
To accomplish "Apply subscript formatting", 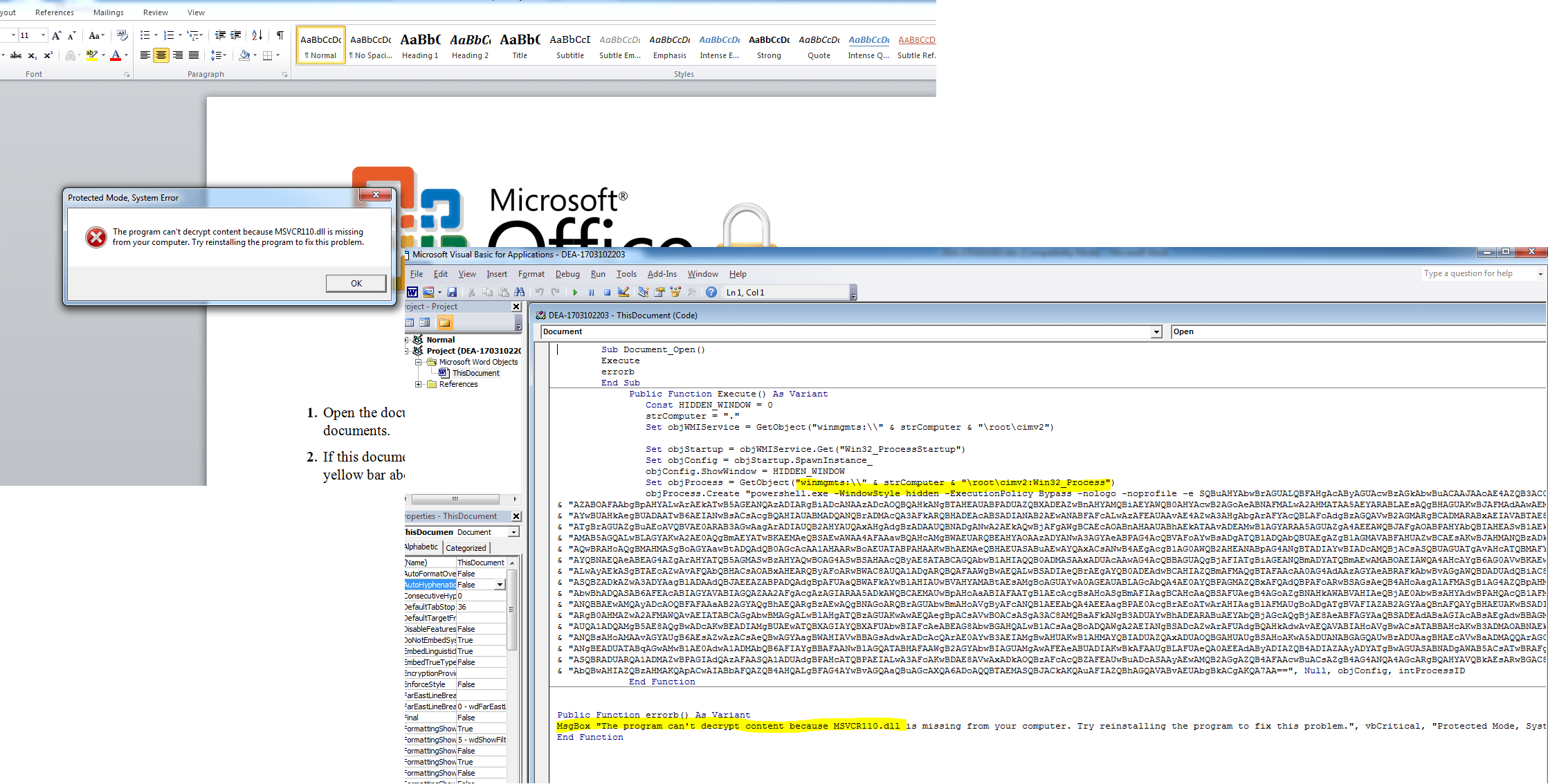I will point(33,55).
